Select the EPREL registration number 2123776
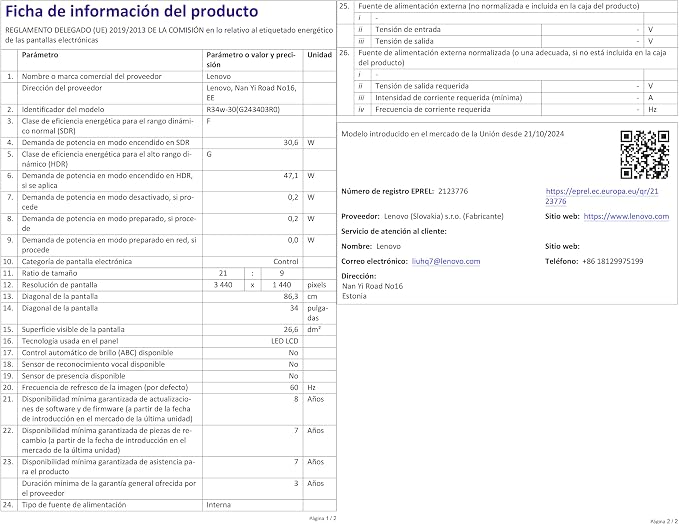The width and height of the screenshot is (679, 524). (x=453, y=191)
